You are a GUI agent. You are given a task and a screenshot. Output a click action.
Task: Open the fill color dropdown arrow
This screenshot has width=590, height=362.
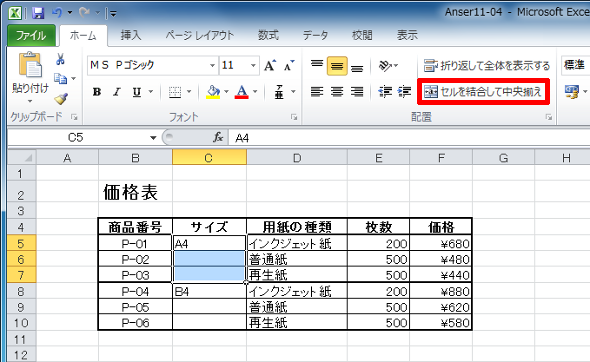coord(227,92)
